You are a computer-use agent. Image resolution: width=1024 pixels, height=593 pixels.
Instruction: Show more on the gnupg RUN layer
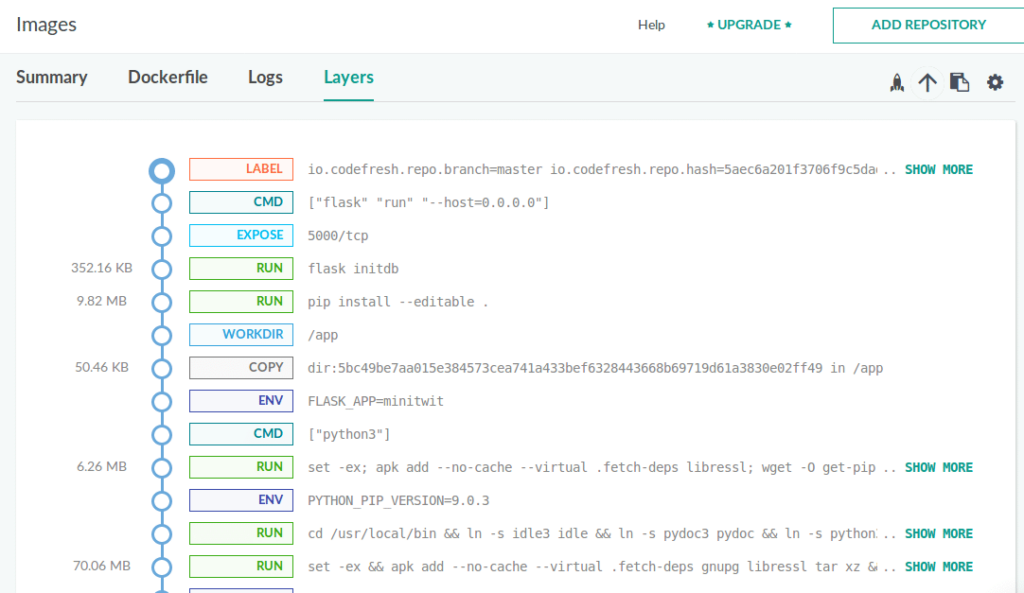tap(938, 566)
